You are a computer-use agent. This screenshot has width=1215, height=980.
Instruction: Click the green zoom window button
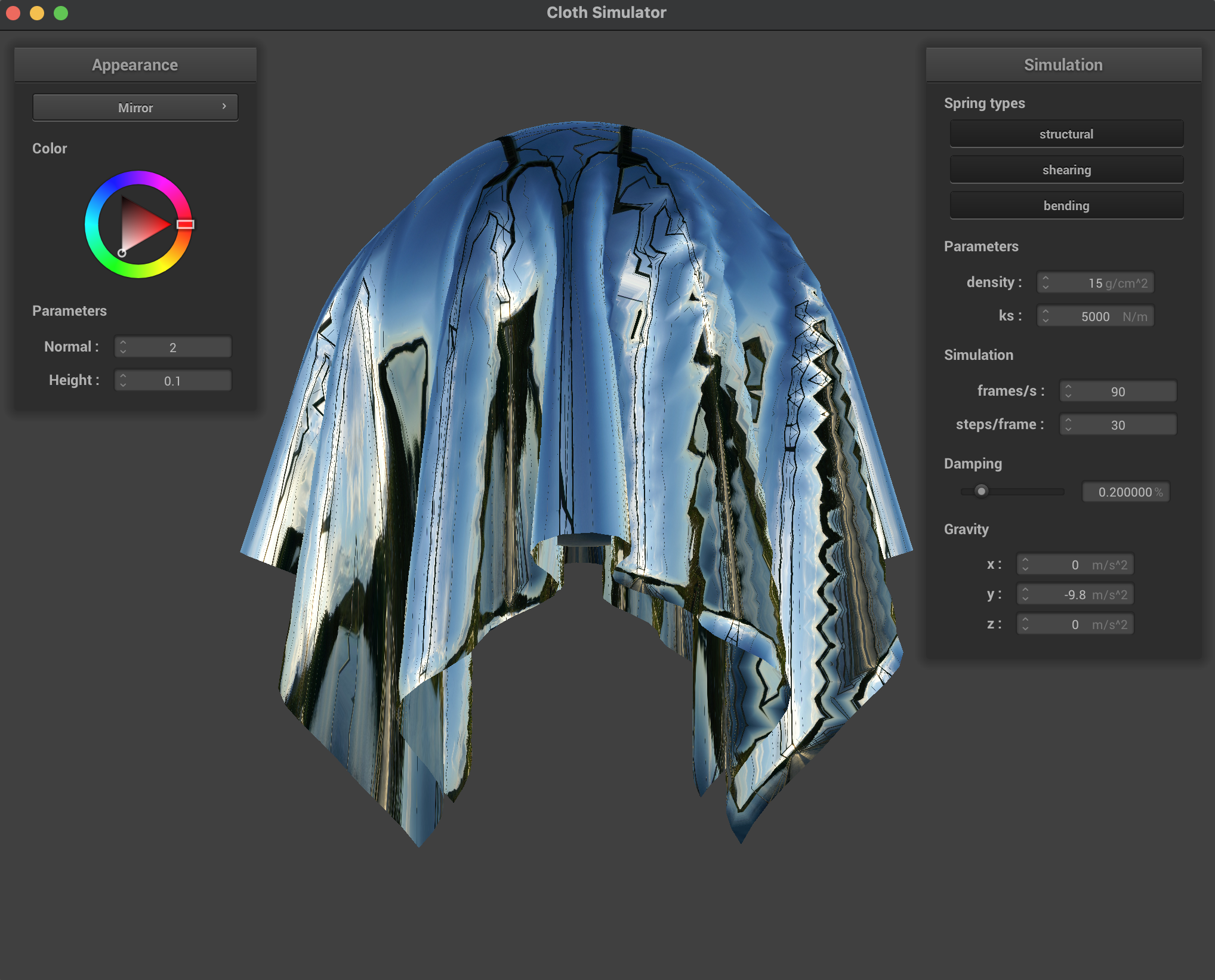(x=61, y=13)
